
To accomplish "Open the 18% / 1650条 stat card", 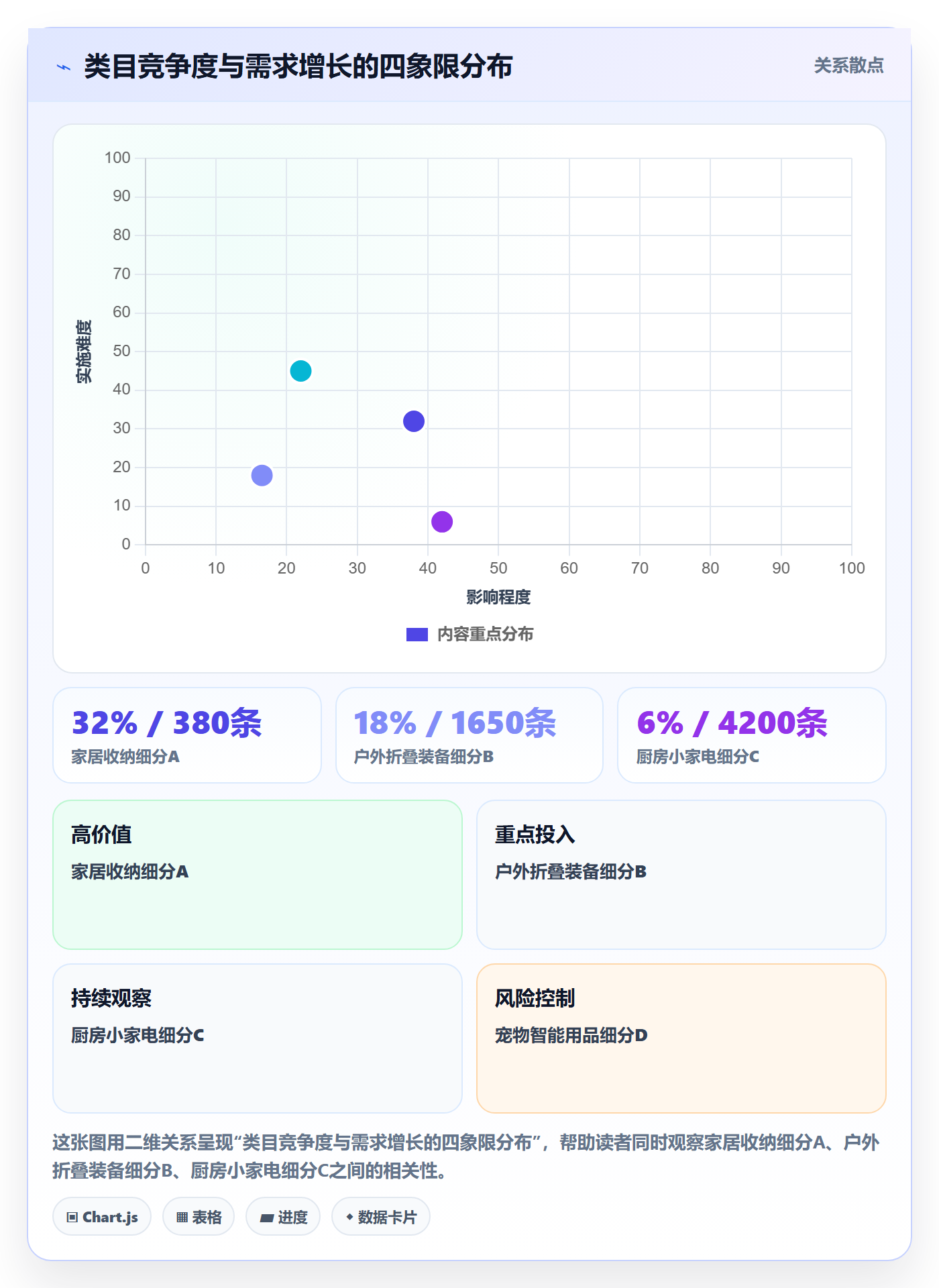I will [469, 735].
